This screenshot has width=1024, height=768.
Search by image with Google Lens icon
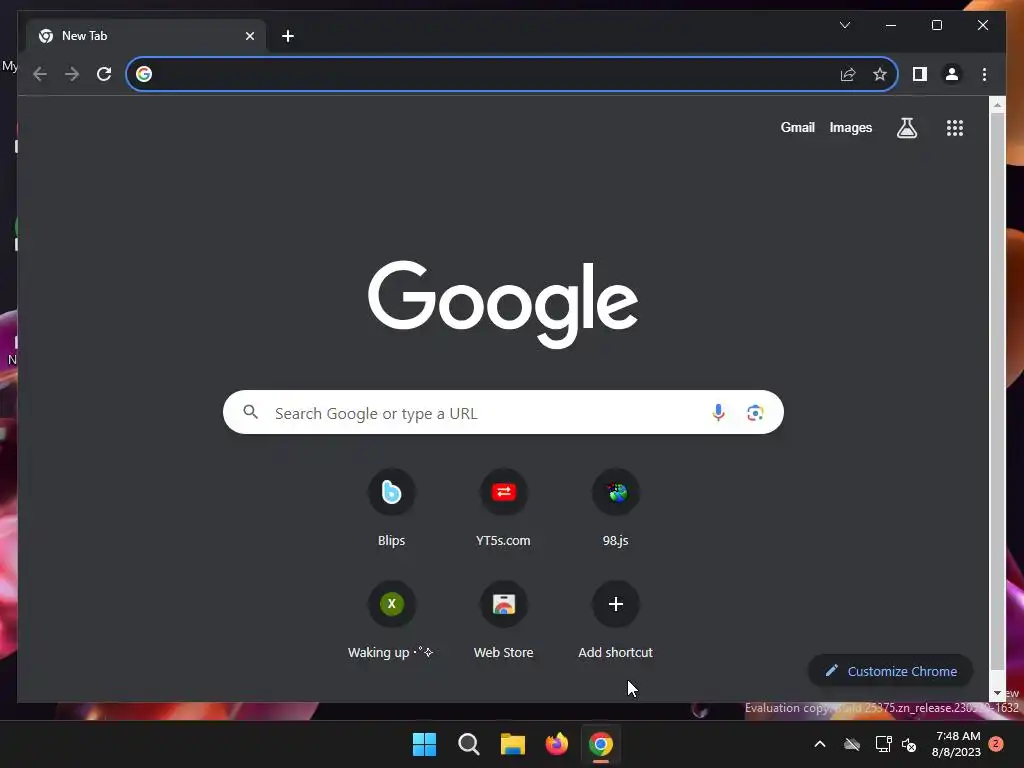pyautogui.click(x=755, y=413)
